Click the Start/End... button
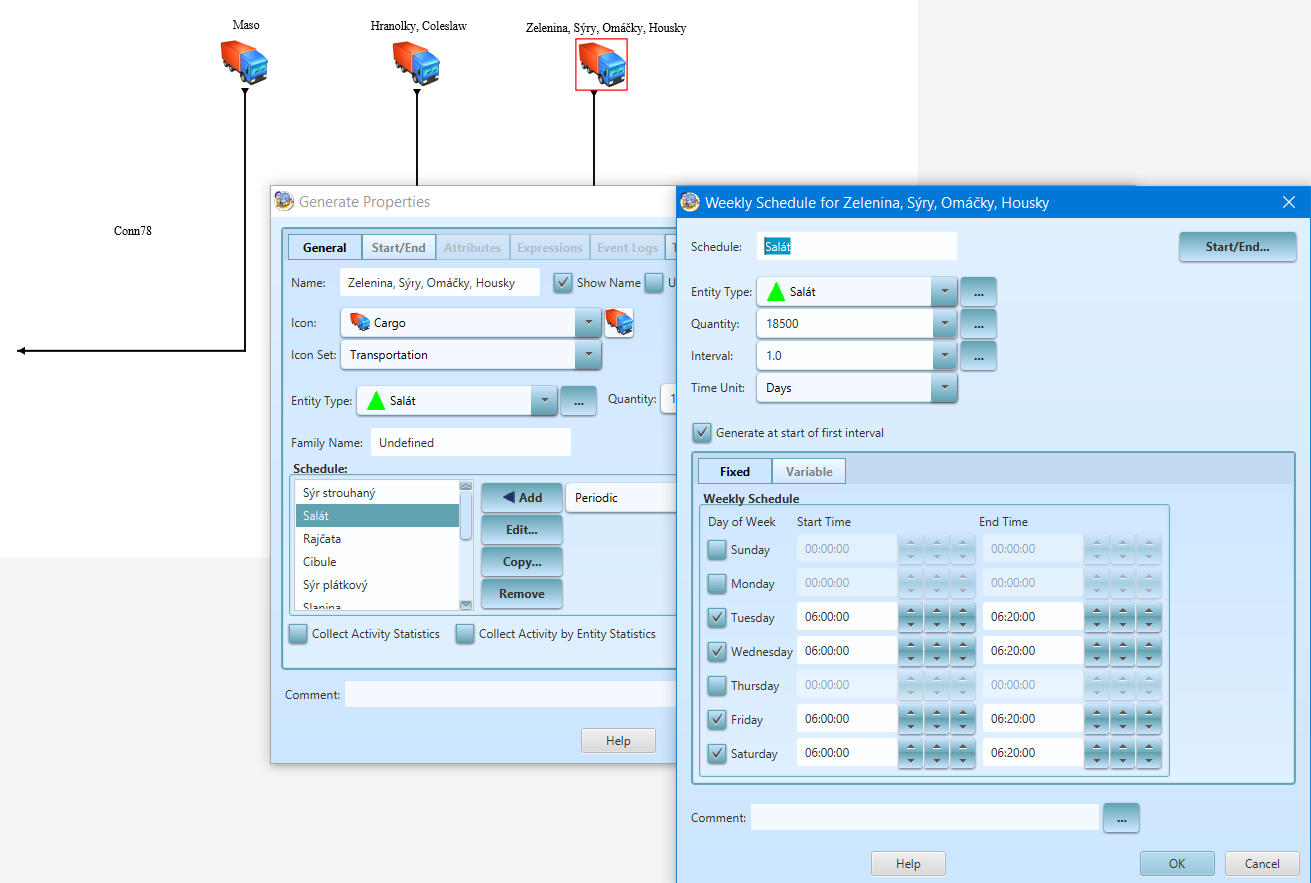Viewport: 1311px width, 883px height. tap(1237, 247)
